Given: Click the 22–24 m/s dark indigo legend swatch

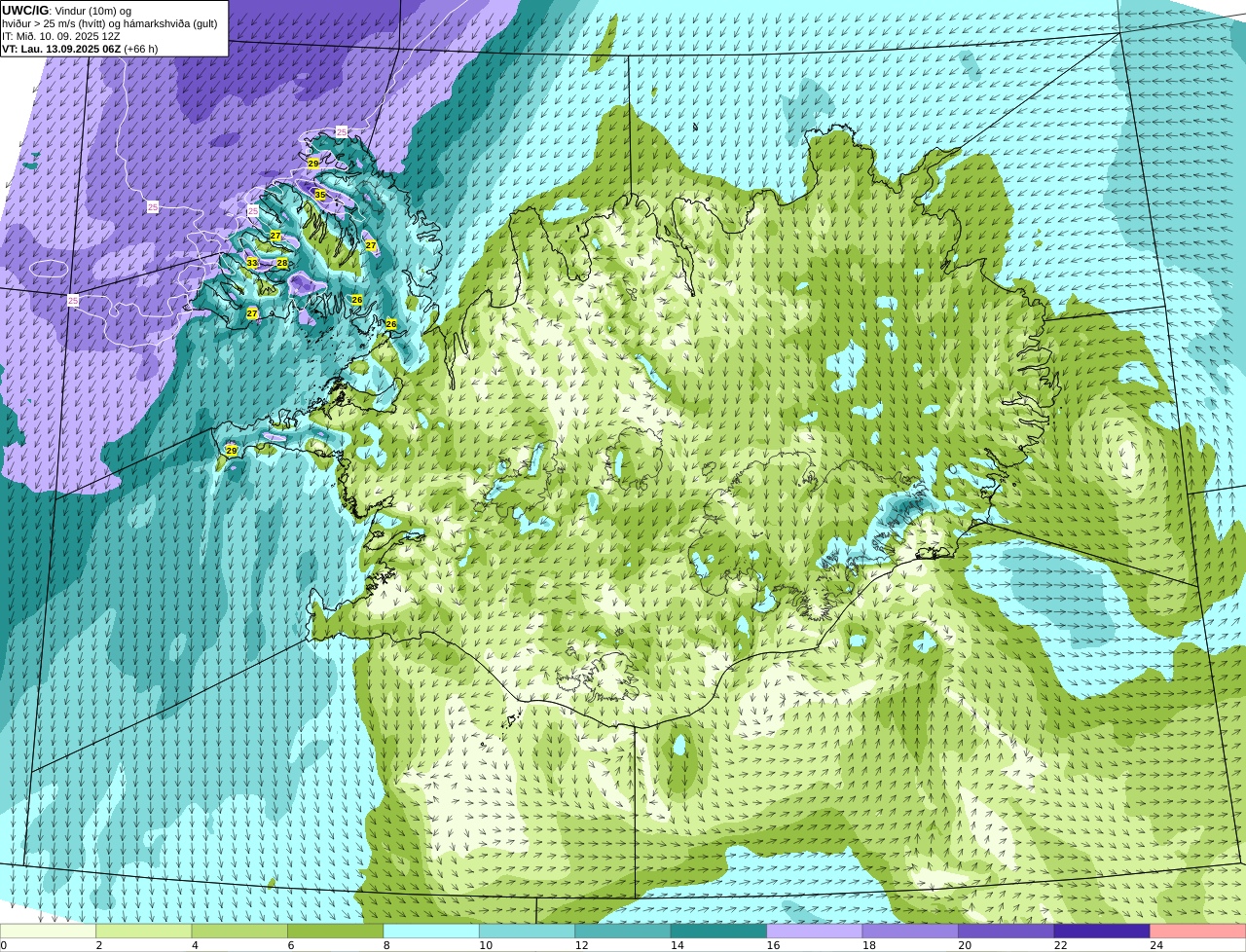Looking at the screenshot, I should click(1102, 931).
